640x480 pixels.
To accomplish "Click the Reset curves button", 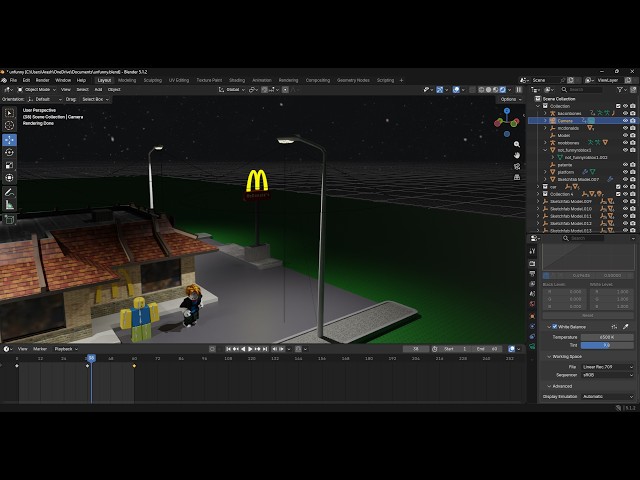I will (x=588, y=316).
